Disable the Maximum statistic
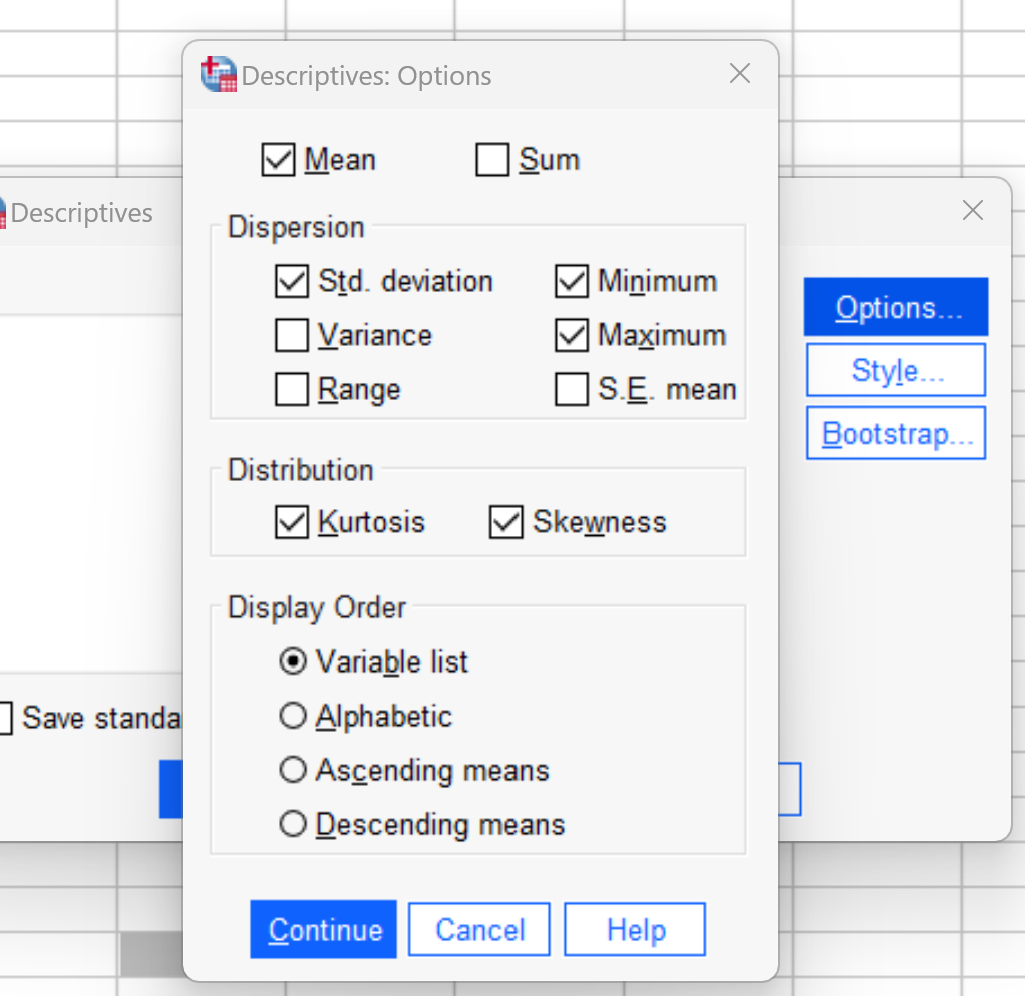Image resolution: width=1026 pixels, height=996 pixels. point(571,335)
